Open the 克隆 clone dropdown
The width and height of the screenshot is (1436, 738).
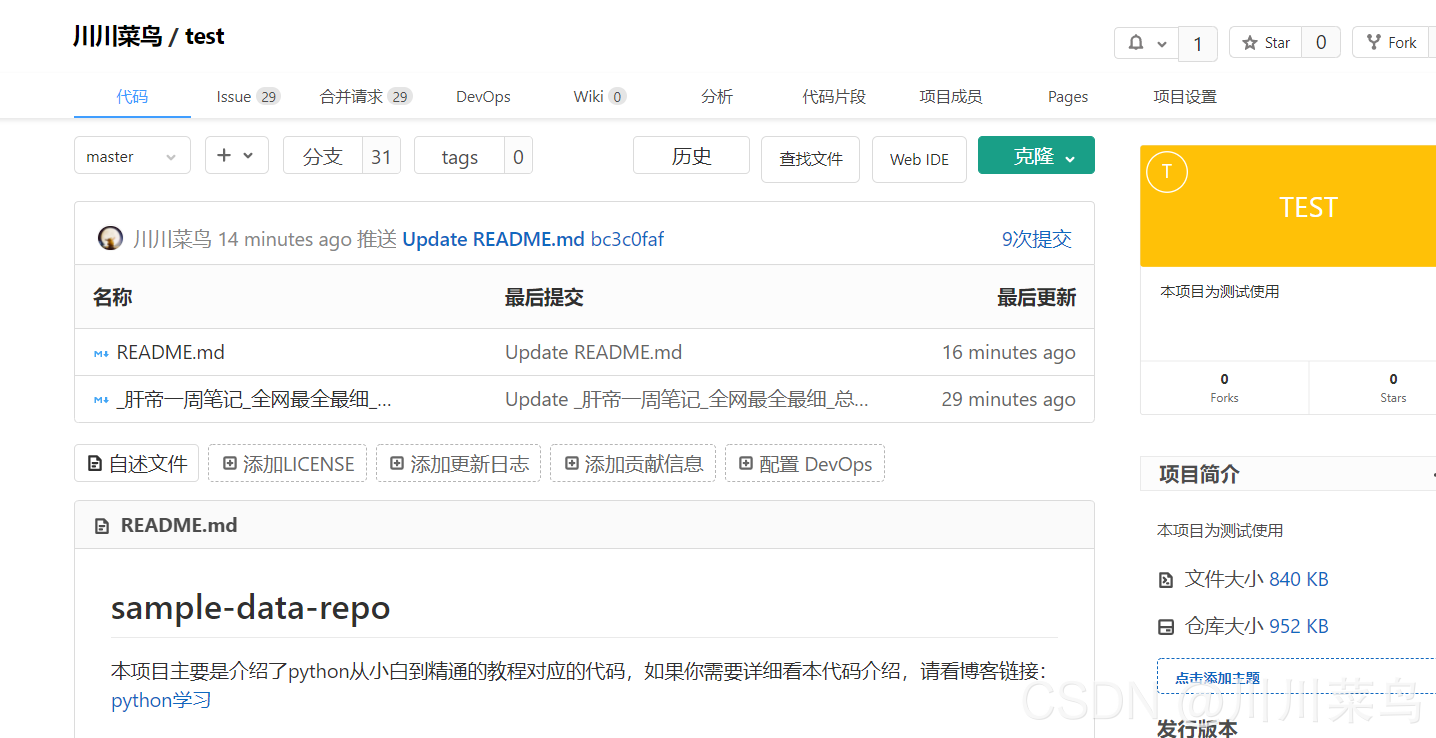[x=1036, y=156]
